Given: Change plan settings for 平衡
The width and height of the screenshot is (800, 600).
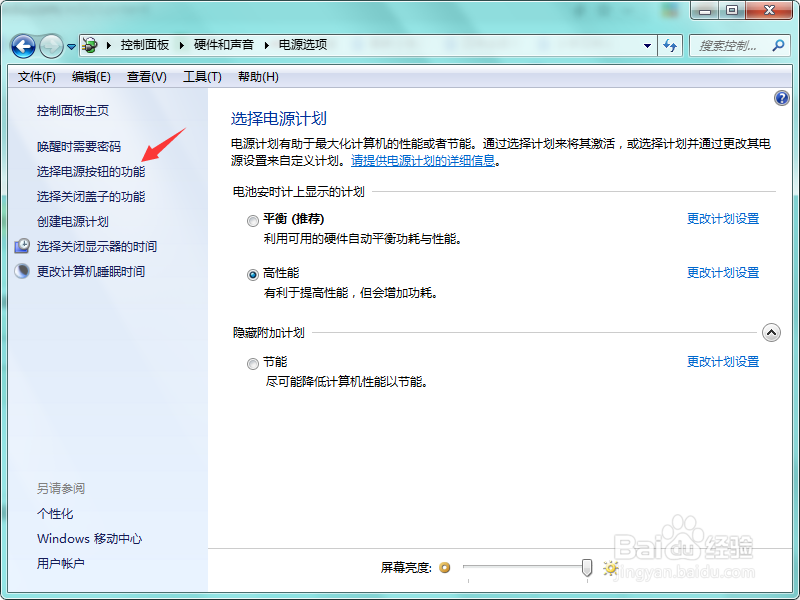Looking at the screenshot, I should (723, 219).
